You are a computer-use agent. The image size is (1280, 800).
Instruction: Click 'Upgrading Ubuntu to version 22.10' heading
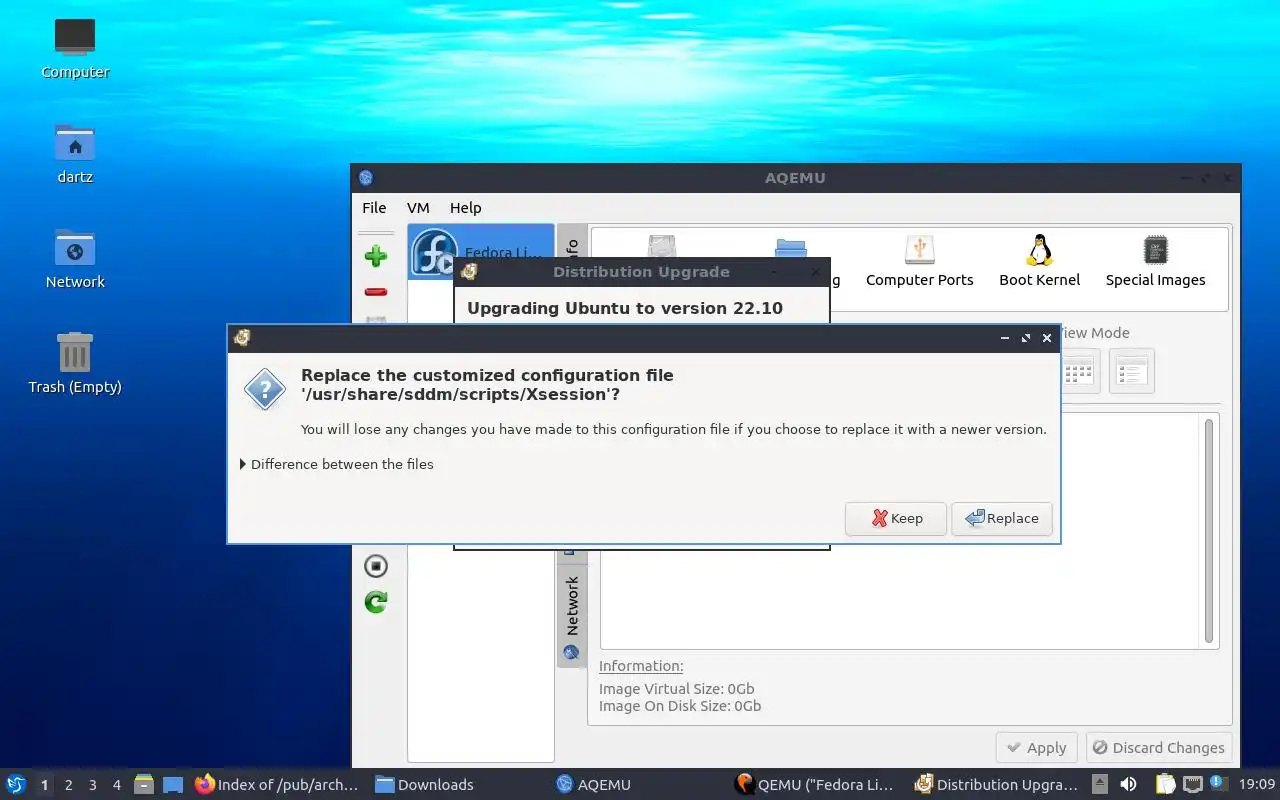tap(625, 308)
